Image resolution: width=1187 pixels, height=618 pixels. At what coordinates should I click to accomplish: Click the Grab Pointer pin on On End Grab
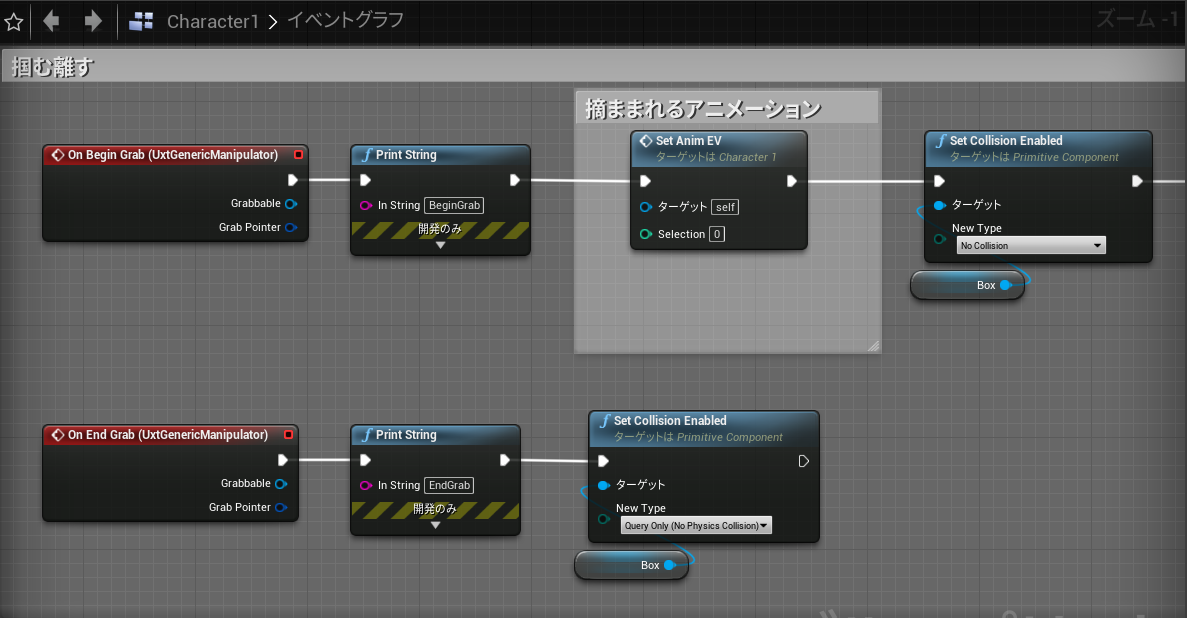281,507
